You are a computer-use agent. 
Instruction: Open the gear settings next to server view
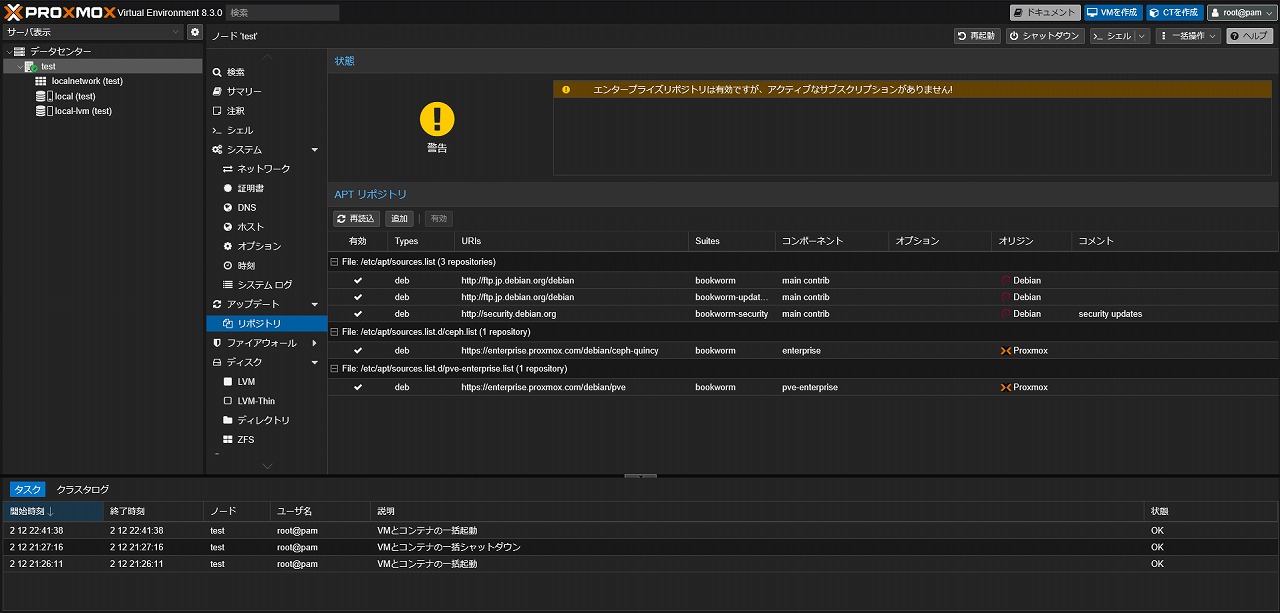[x=195, y=32]
